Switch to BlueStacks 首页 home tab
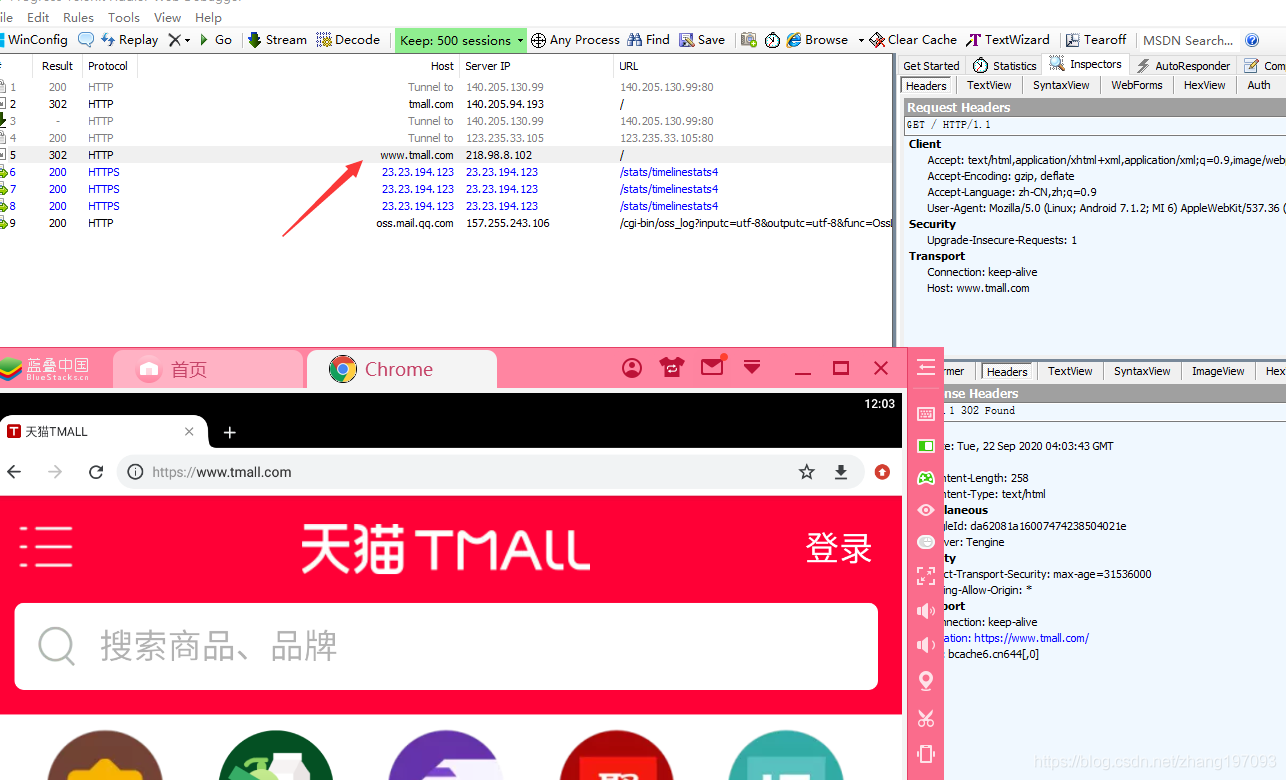Viewport: 1286px width, 780px height. click(207, 369)
